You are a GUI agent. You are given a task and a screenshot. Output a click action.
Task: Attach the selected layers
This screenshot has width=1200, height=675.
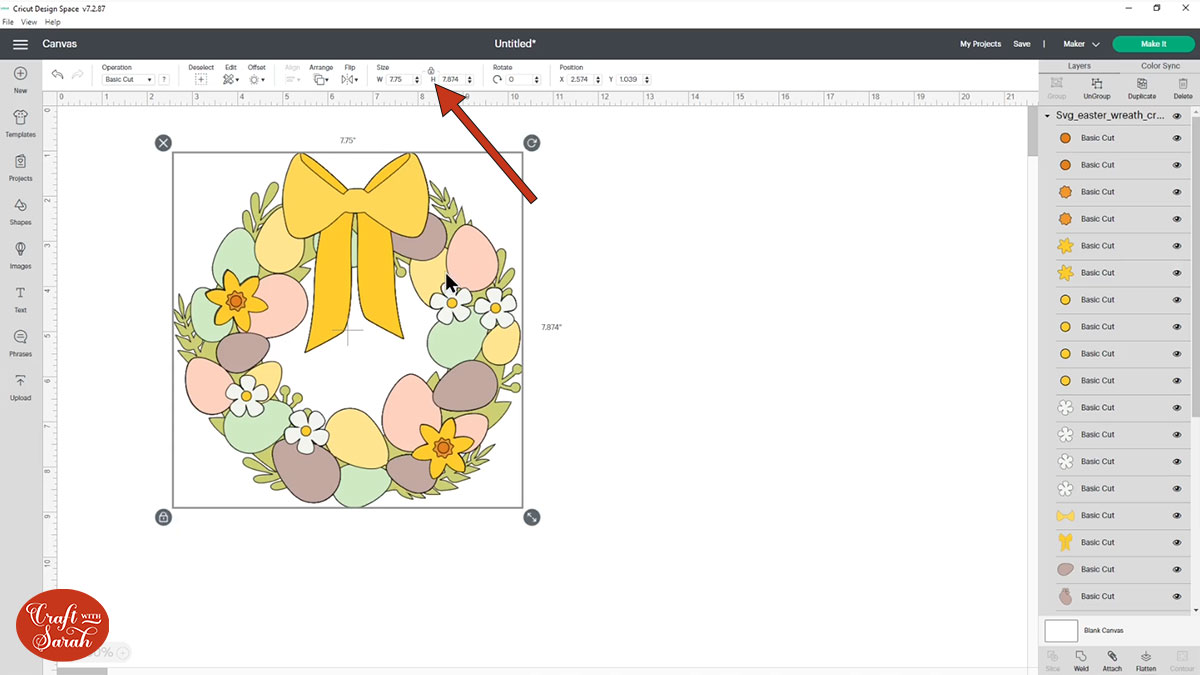click(1113, 660)
